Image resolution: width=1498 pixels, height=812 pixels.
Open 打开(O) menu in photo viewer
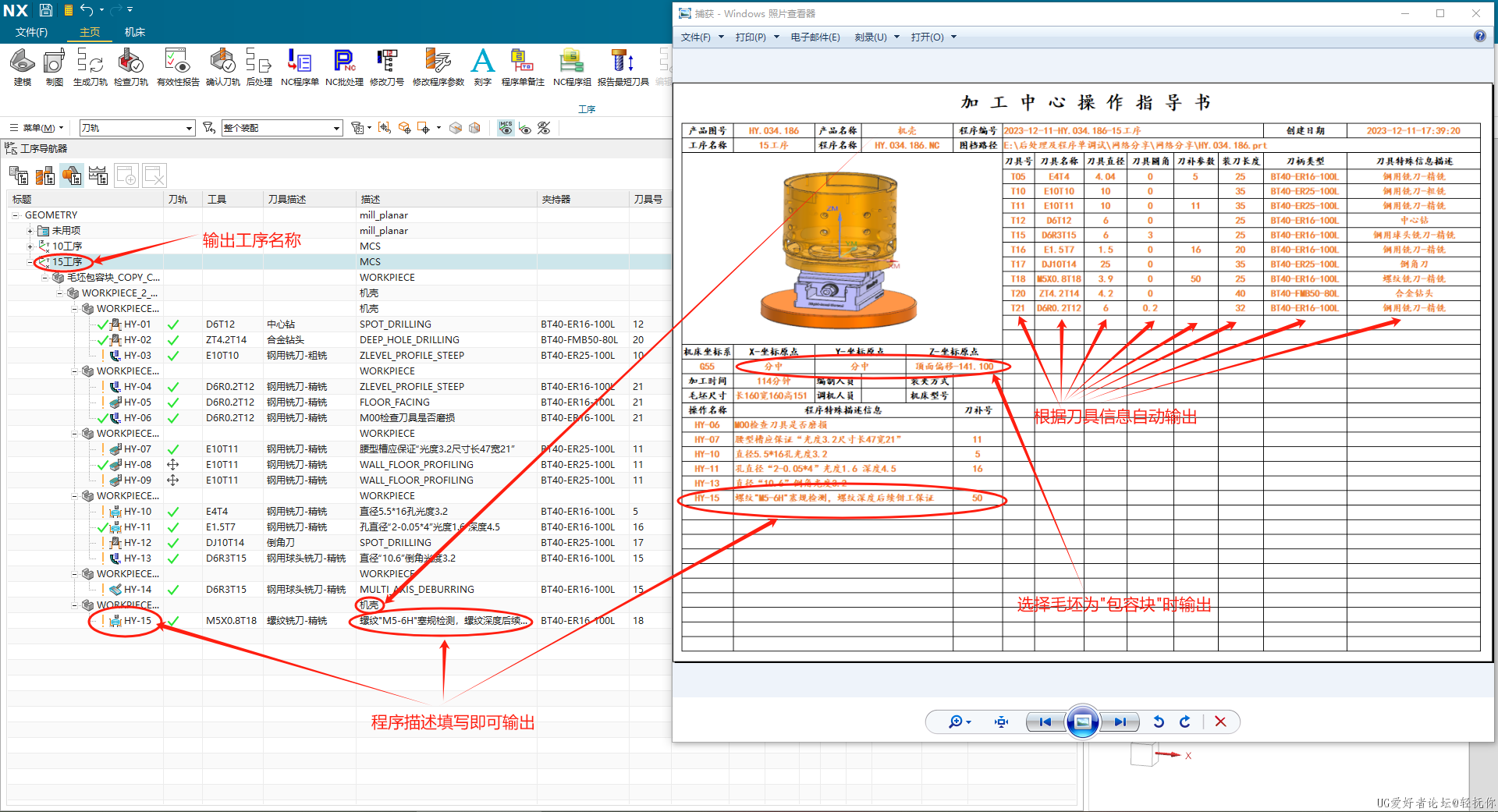(x=934, y=37)
